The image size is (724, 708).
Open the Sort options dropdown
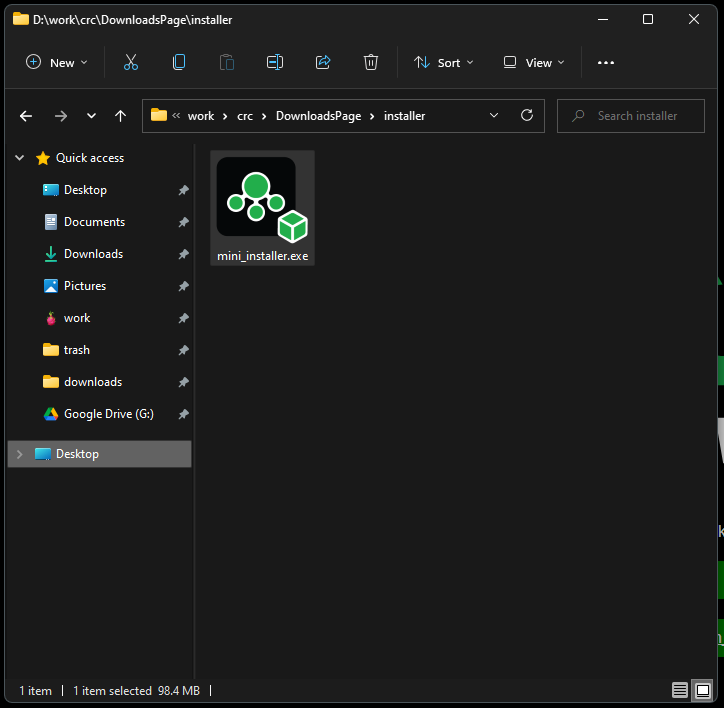point(444,62)
